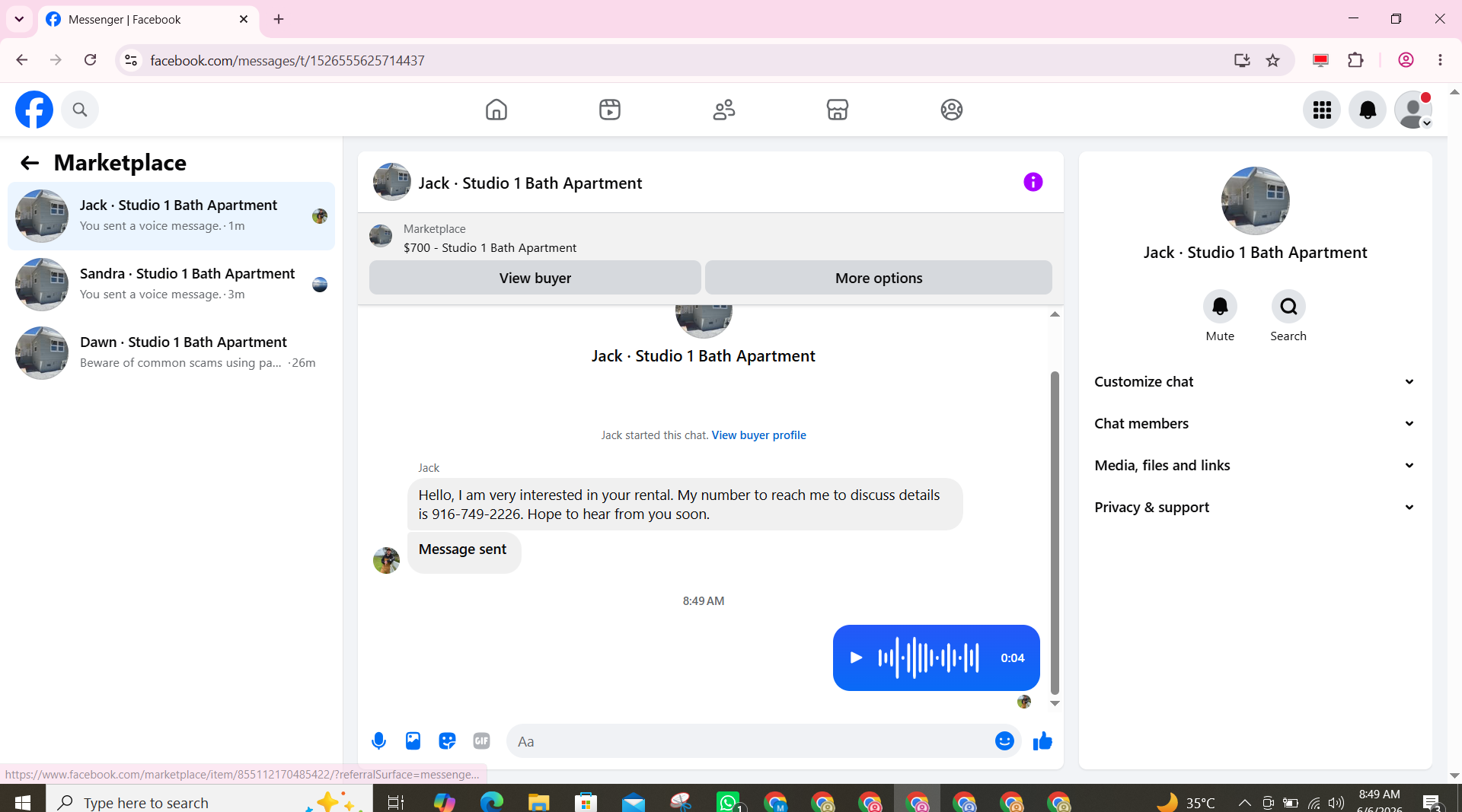Follow the View buyer profile link
The image size is (1462, 812).
[x=758, y=435]
